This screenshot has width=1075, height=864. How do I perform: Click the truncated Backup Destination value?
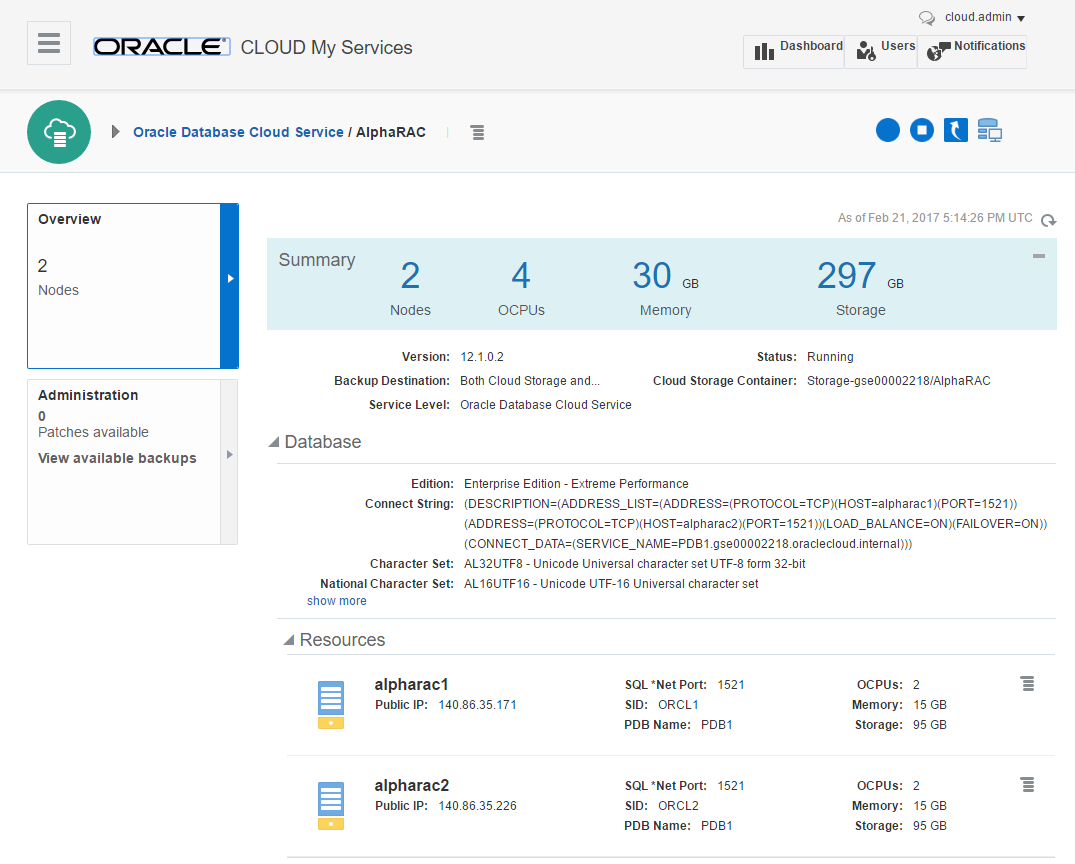530,381
